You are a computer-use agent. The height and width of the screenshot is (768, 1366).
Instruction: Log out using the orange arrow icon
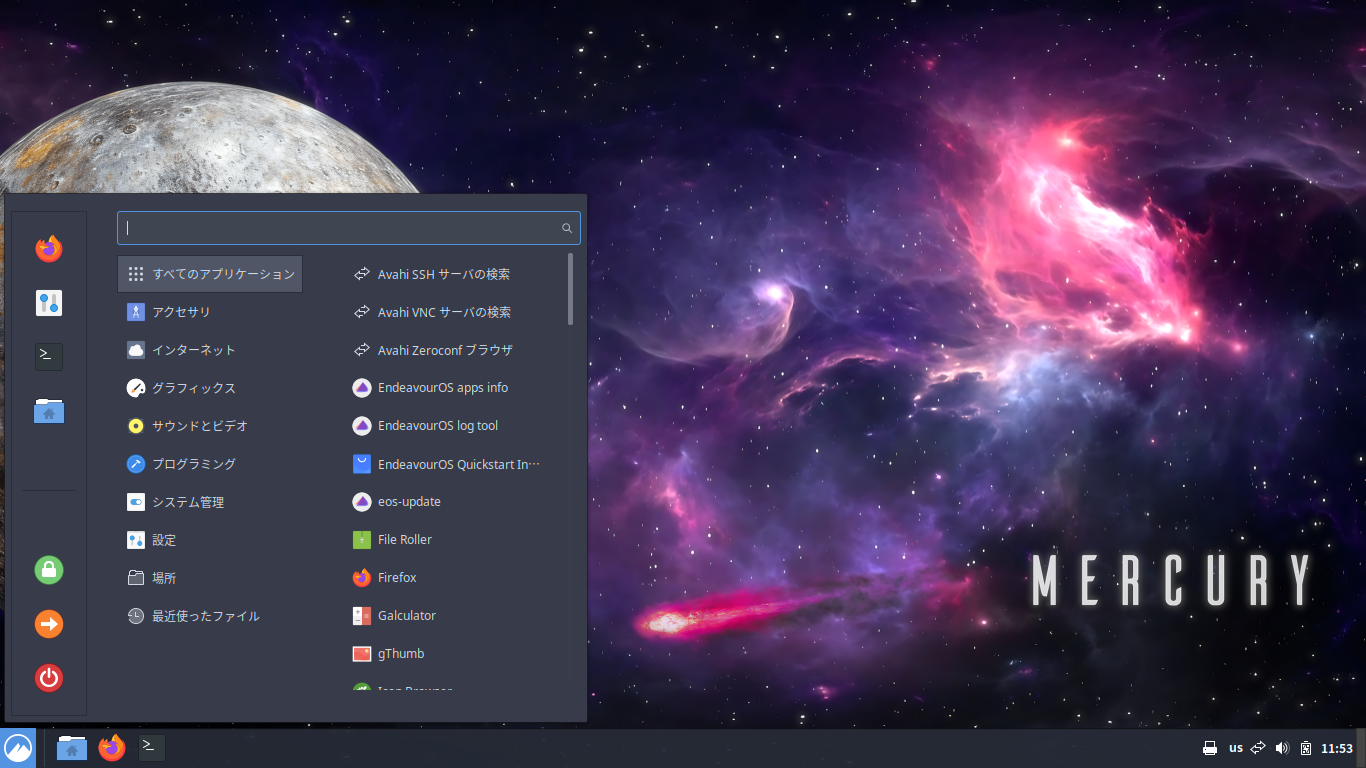click(x=49, y=624)
